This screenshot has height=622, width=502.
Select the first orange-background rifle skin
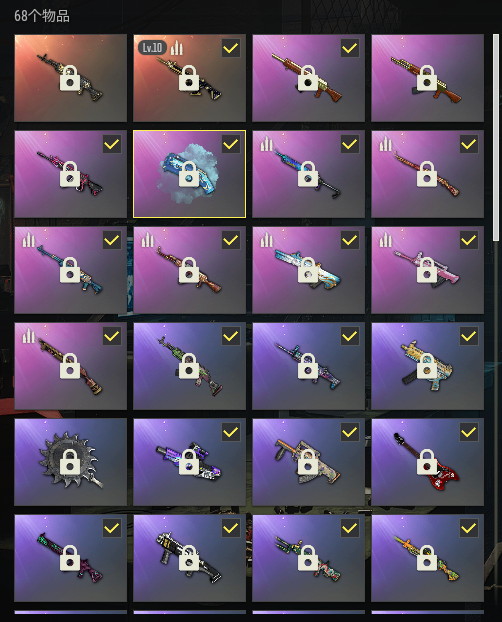pos(70,78)
